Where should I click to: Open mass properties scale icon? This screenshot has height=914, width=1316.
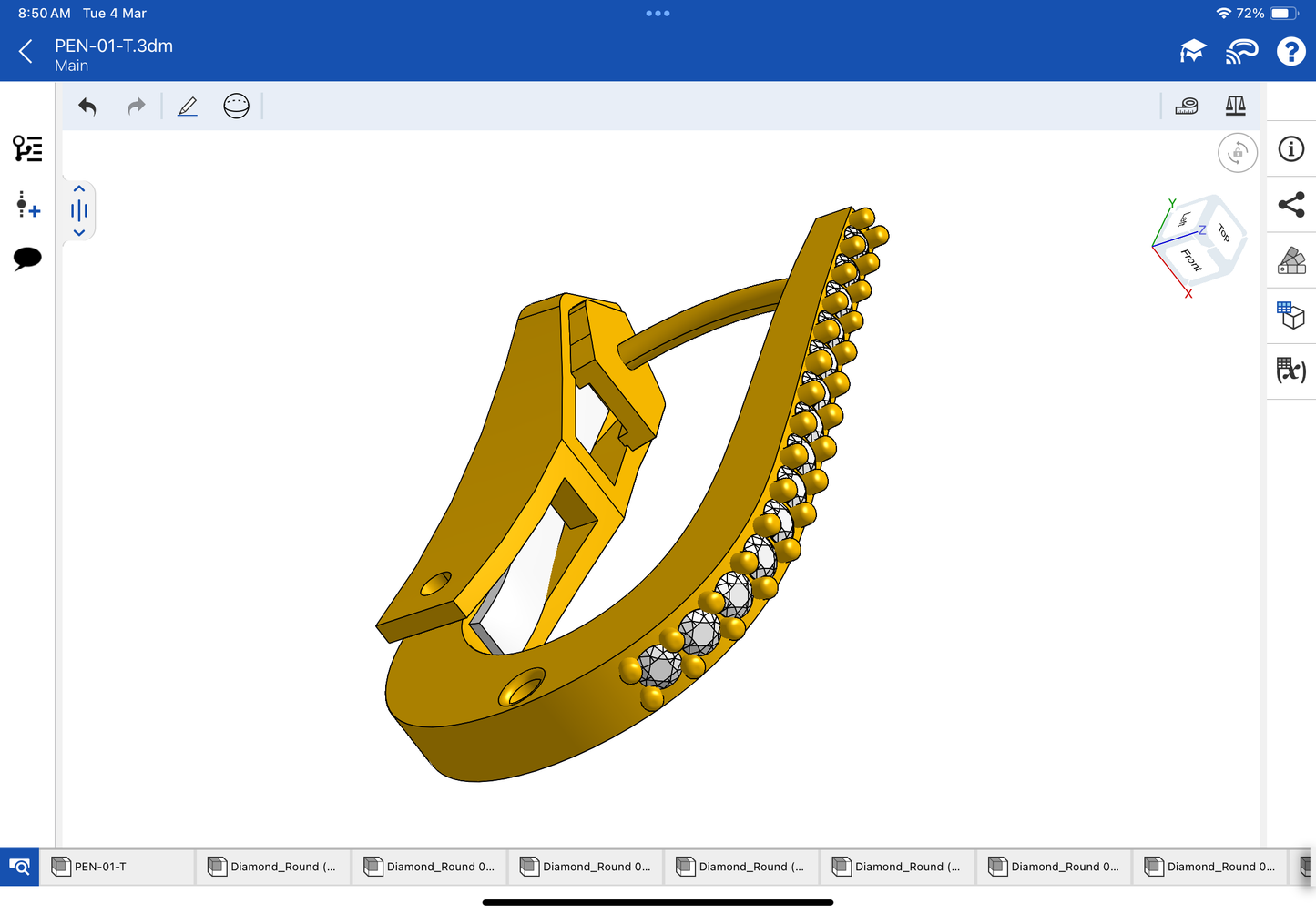click(1235, 107)
